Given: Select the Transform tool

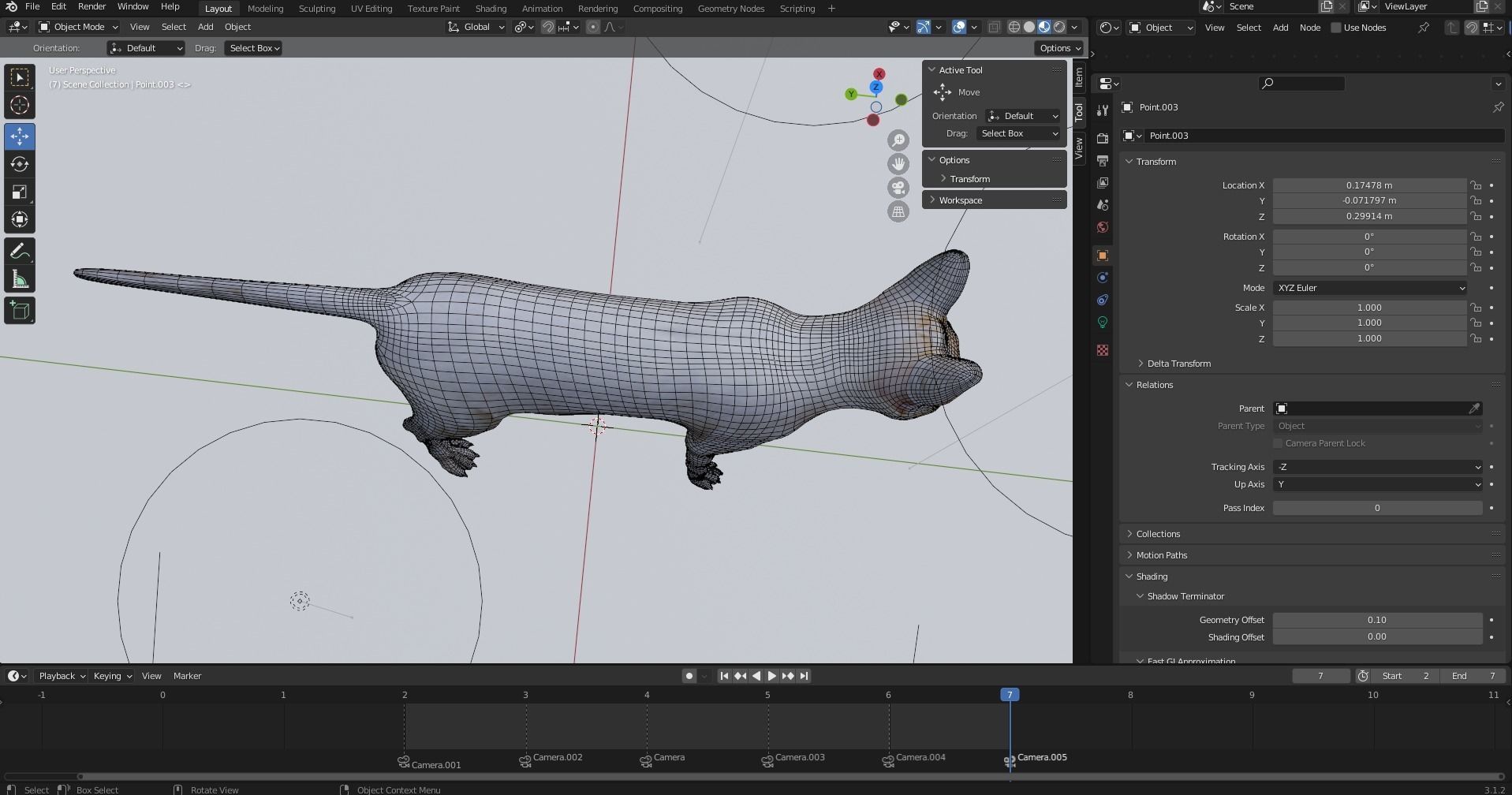Looking at the screenshot, I should coord(20,219).
